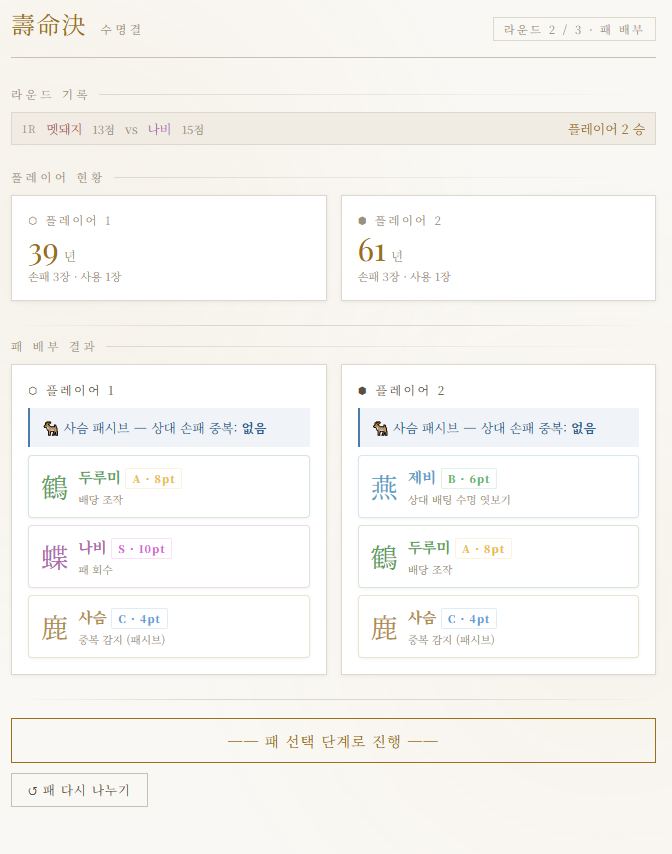Click Player 2's 61 년 lifespan value
672x854 pixels.
380,253
